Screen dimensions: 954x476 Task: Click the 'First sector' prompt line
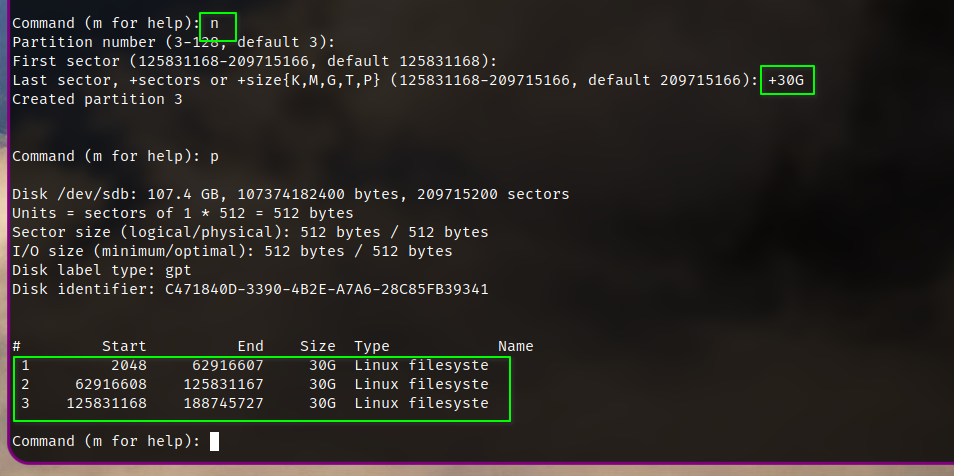(254, 61)
